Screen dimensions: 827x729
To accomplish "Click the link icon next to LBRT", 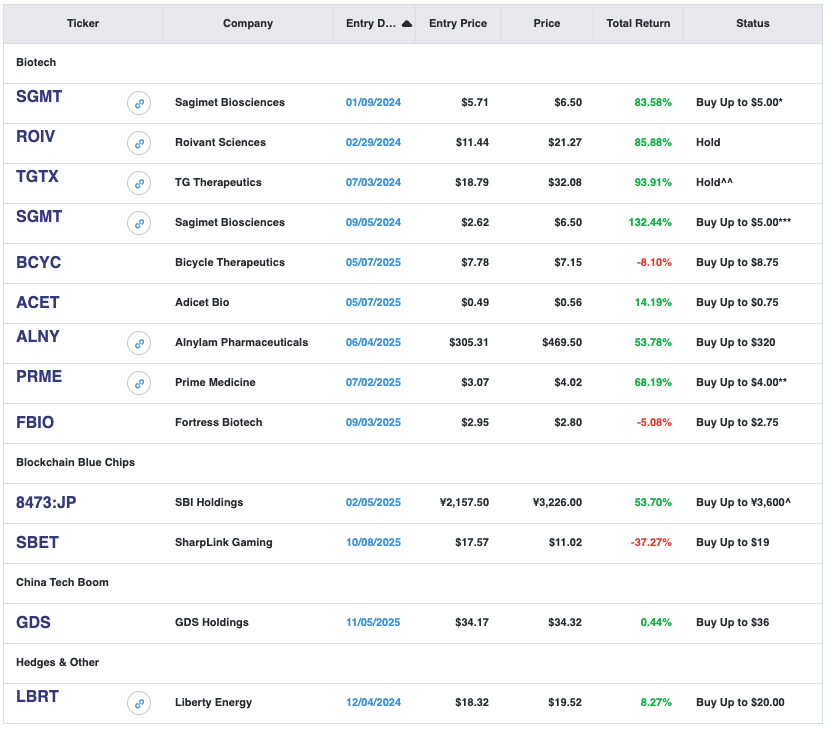I will [x=139, y=703].
